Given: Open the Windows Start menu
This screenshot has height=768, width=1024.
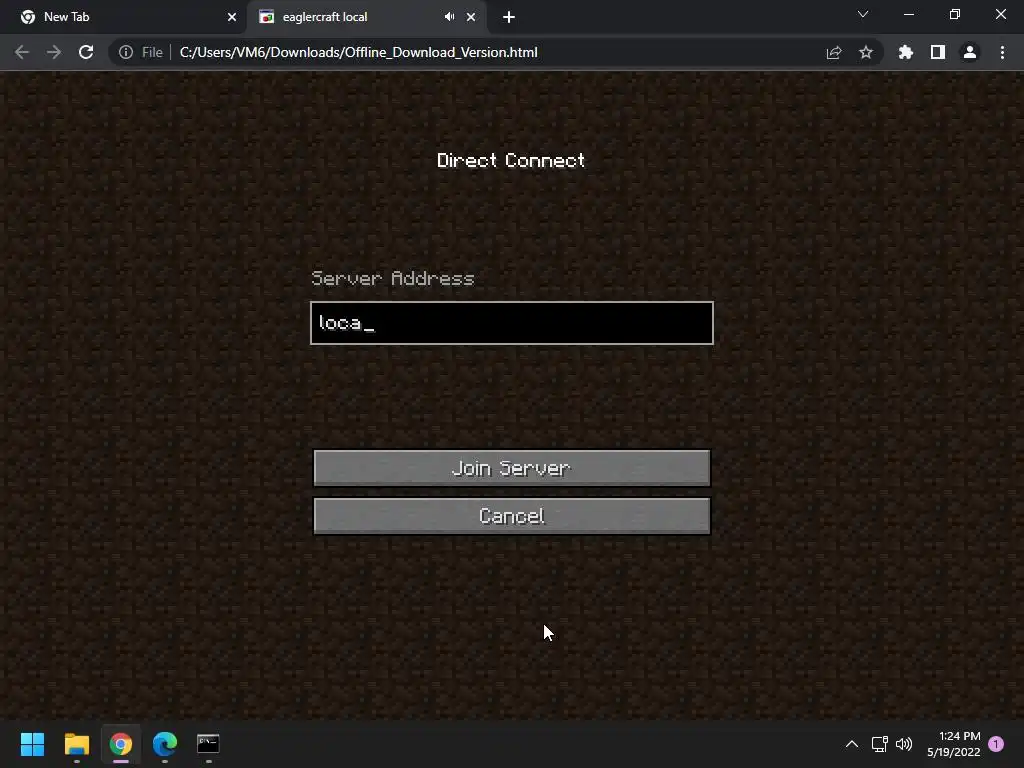Looking at the screenshot, I should point(32,744).
